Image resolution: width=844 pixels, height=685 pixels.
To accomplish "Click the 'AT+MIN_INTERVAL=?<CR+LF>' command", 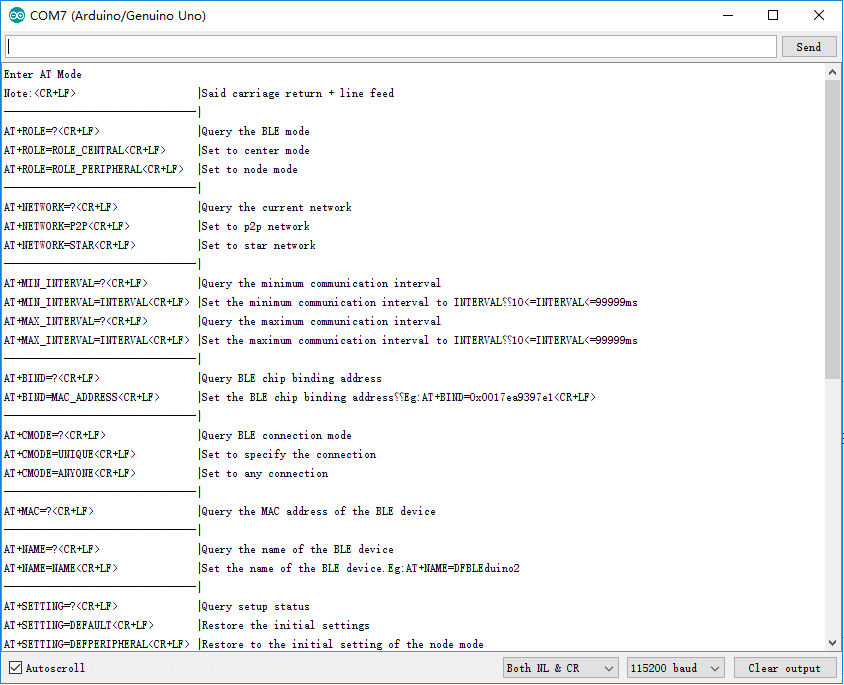I will (x=76, y=284).
